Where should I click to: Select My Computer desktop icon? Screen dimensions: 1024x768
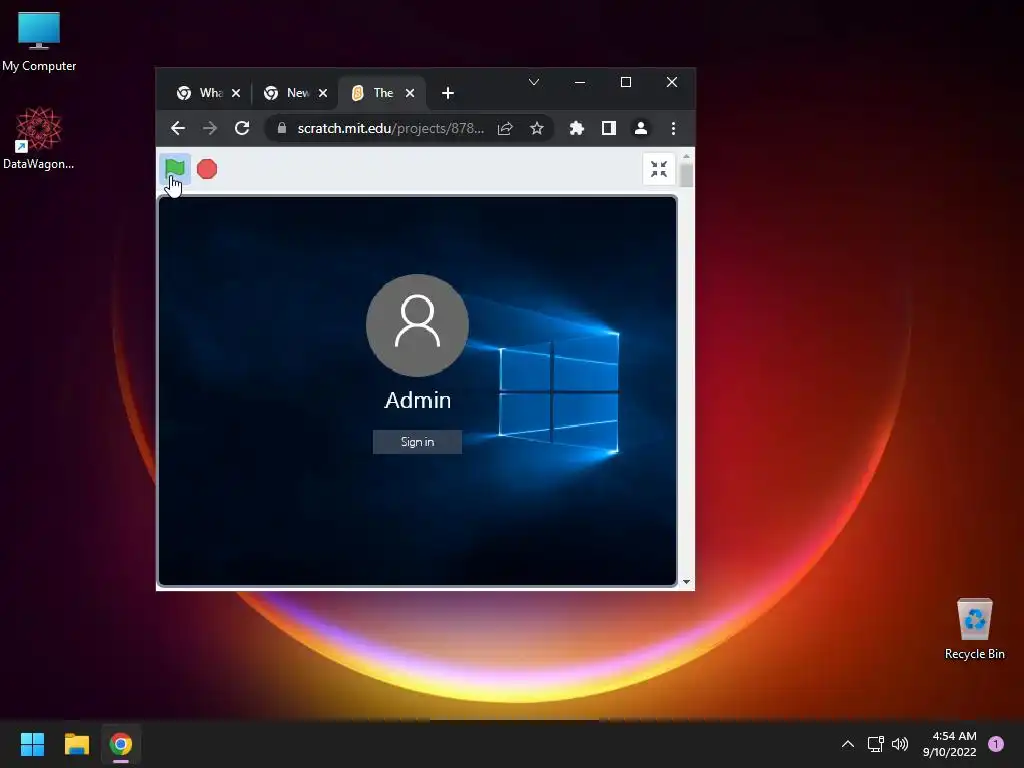[x=39, y=41]
